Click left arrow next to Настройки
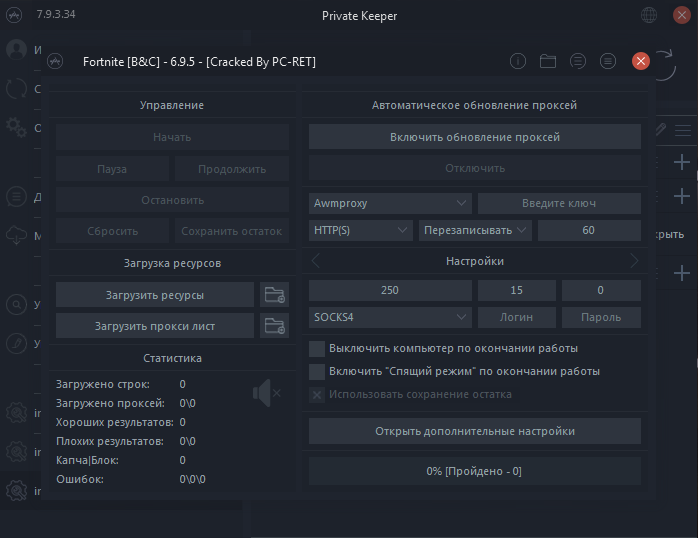This screenshot has width=698, height=538. tap(316, 261)
